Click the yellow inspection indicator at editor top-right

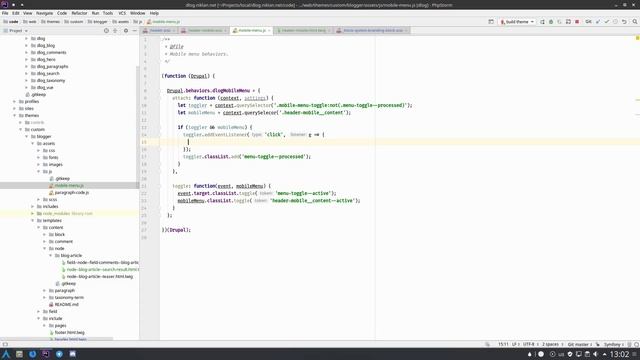coord(637,38)
